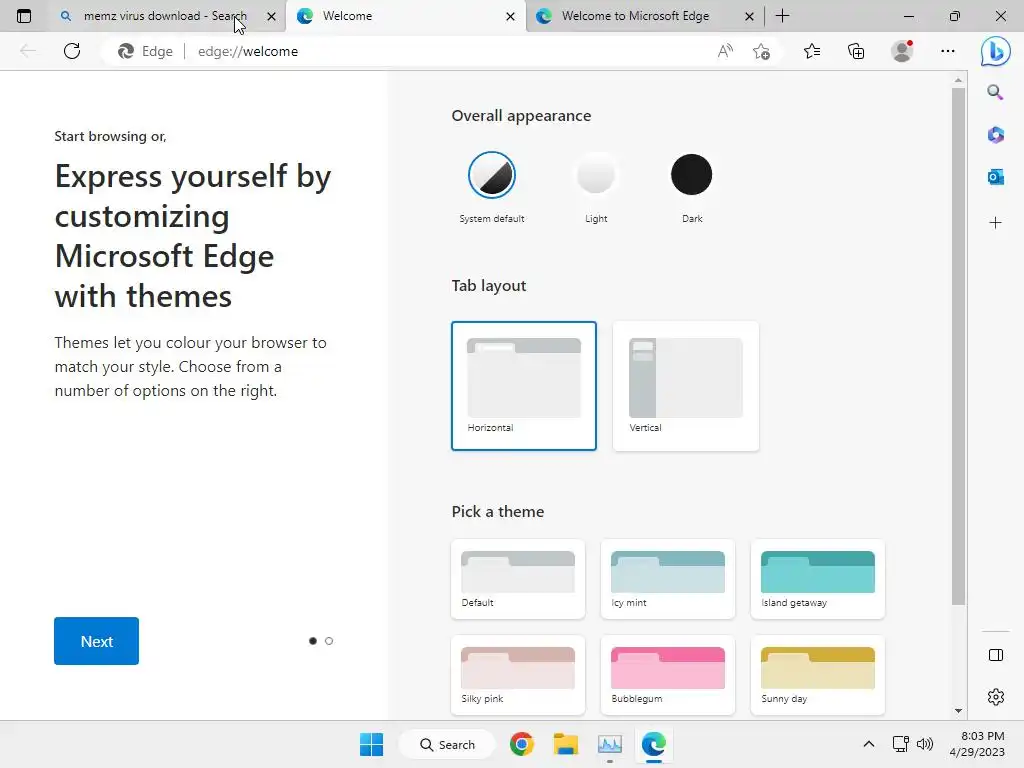This screenshot has width=1024, height=768.
Task: Select Light appearance
Action: click(x=596, y=175)
